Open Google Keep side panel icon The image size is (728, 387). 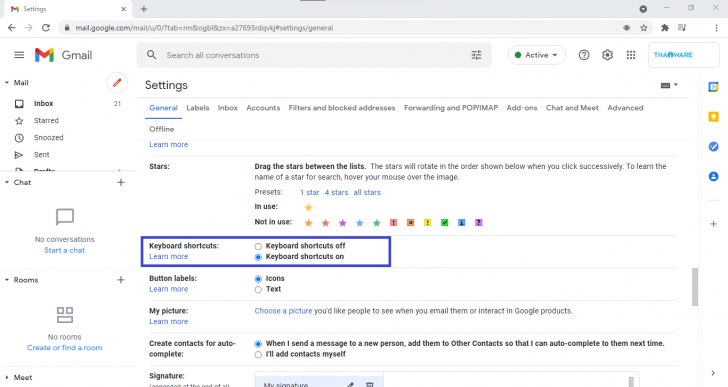click(x=713, y=117)
